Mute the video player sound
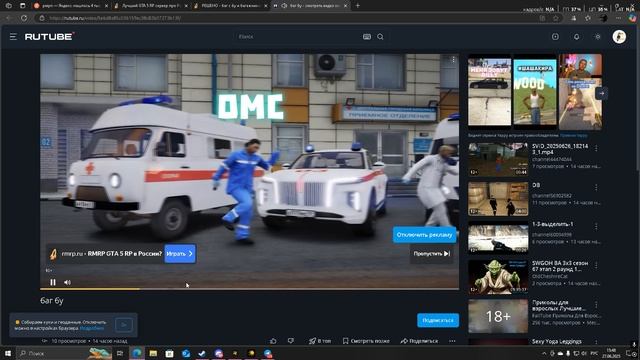The image size is (640, 360). point(67,282)
